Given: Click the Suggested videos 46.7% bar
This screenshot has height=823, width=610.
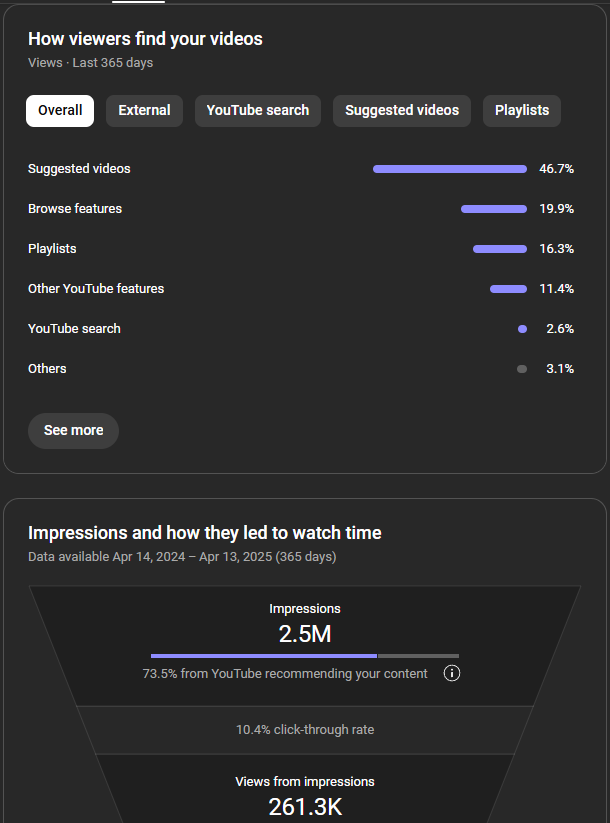Looking at the screenshot, I should [x=450, y=169].
